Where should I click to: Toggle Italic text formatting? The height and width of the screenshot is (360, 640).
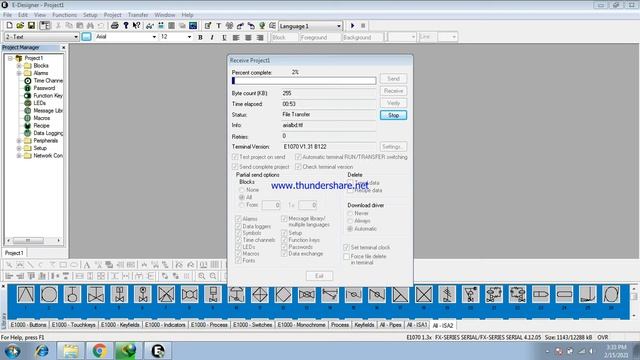tap(212, 37)
